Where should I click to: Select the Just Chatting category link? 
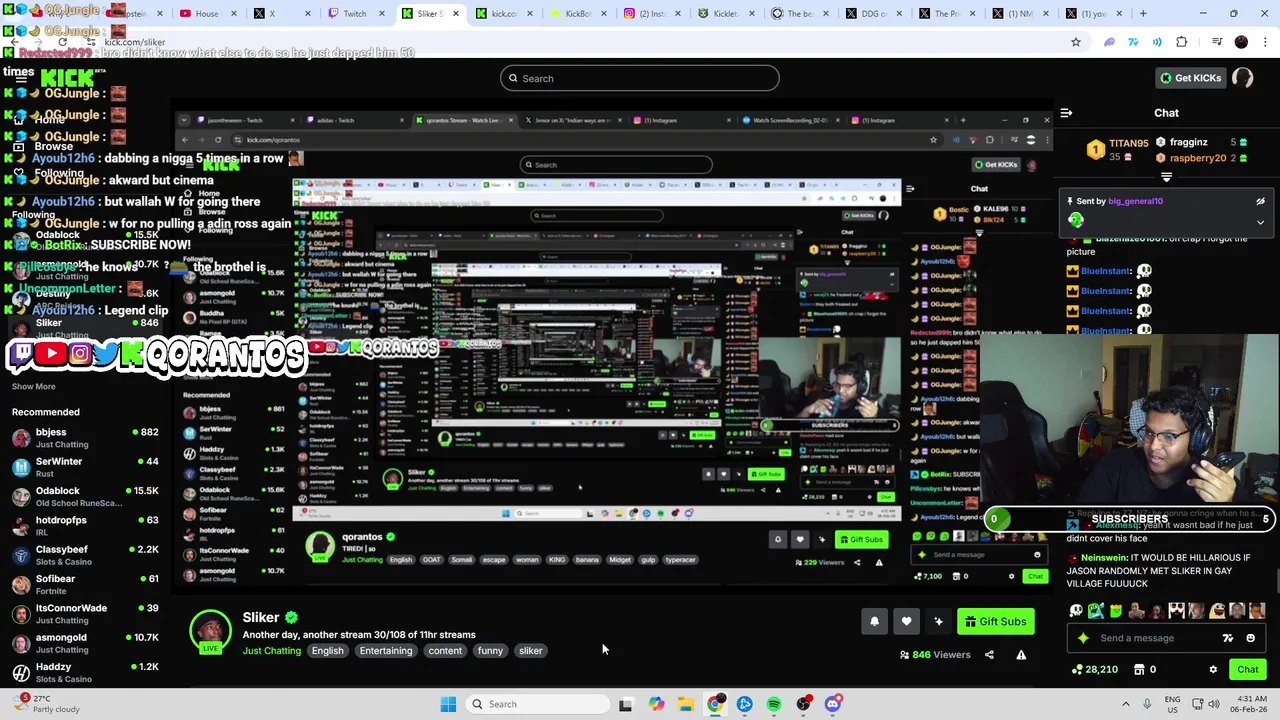(271, 651)
